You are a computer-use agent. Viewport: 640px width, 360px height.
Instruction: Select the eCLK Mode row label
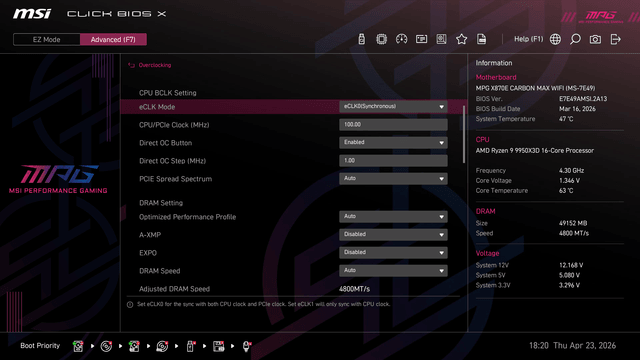coord(157,107)
